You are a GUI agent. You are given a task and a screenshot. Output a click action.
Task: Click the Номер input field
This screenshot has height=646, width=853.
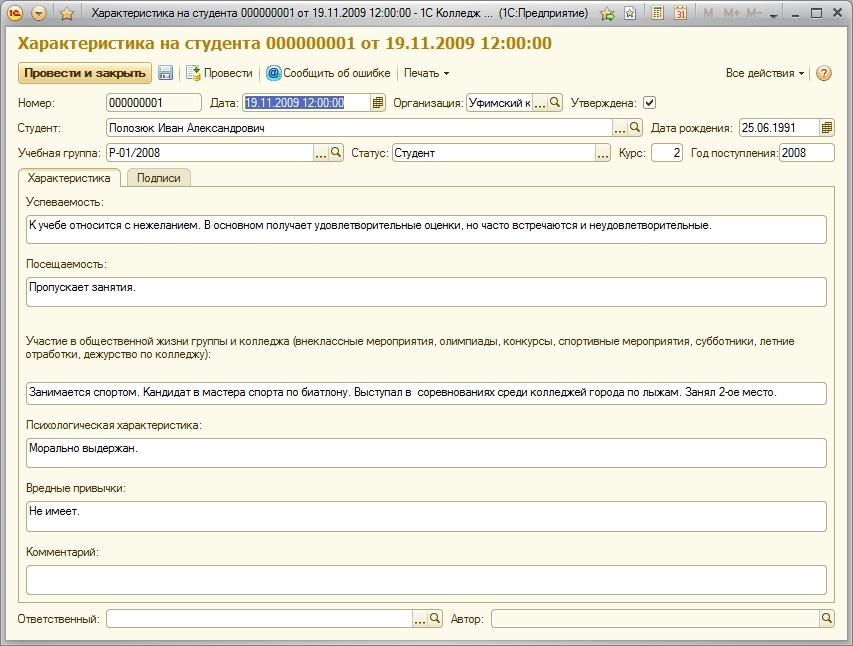pos(154,103)
